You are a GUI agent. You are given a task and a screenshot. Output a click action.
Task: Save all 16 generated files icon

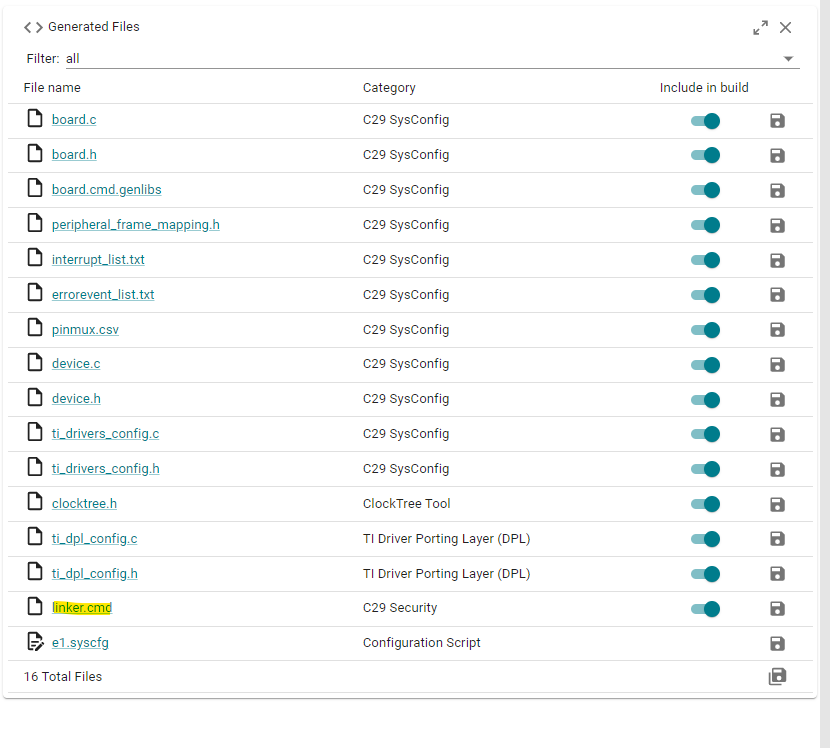coord(777,677)
